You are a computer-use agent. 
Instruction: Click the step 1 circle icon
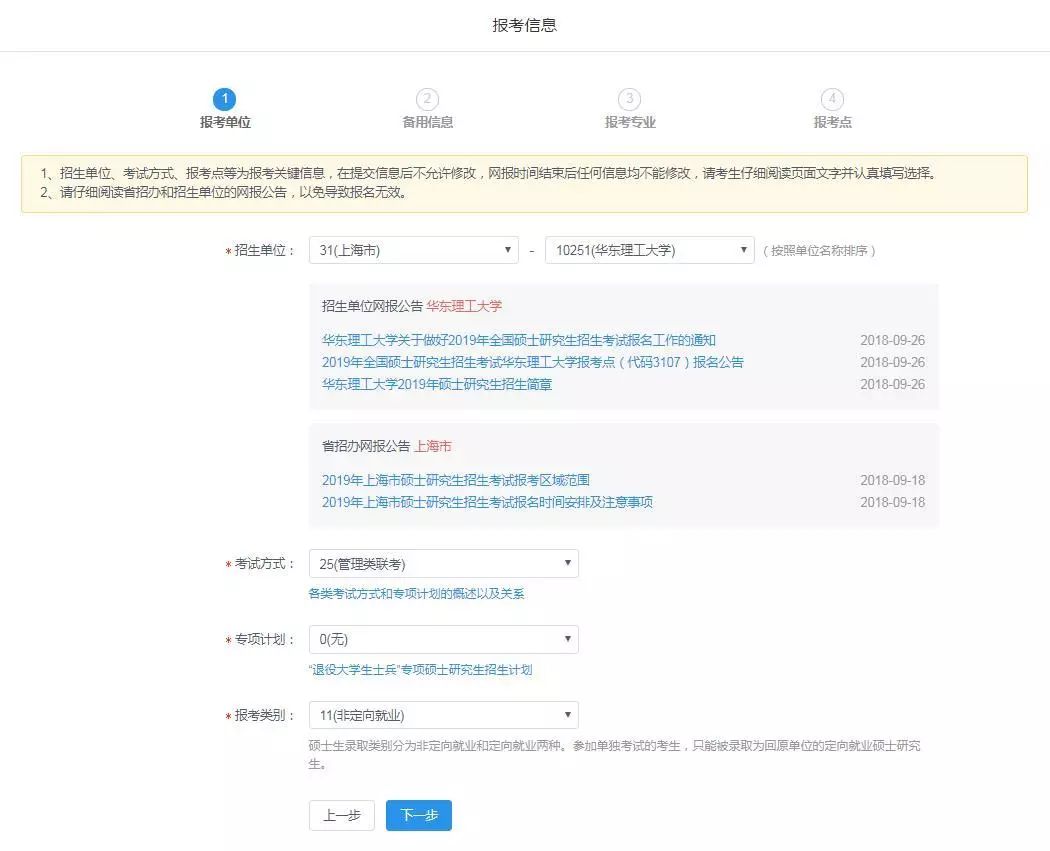[x=224, y=99]
